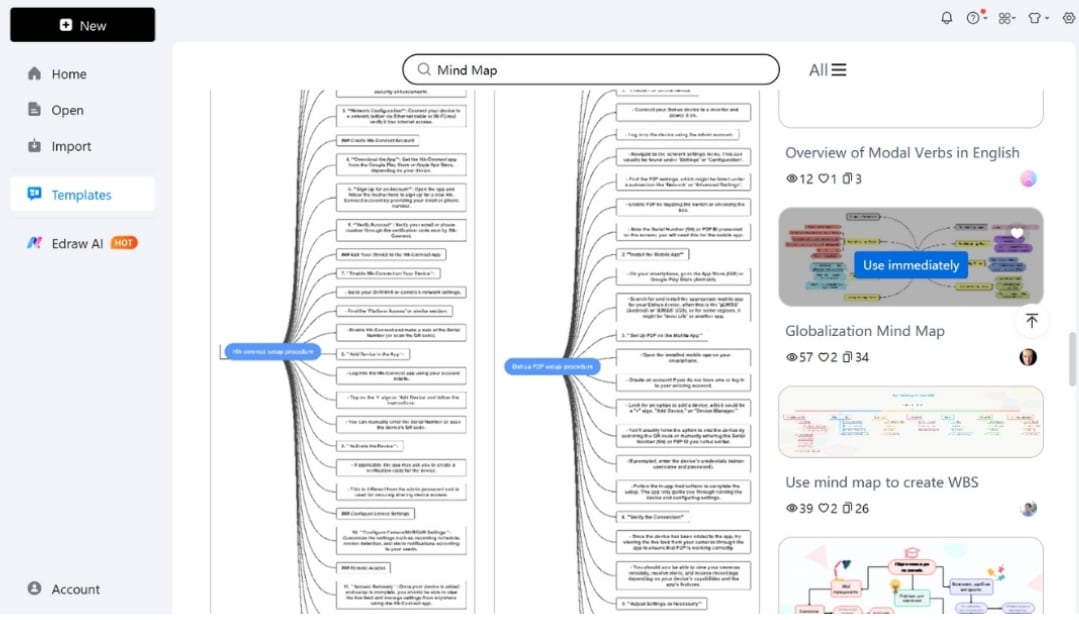Click the views eye icon under Globalization
This screenshot has width=1079, height=620.
pyautogui.click(x=791, y=357)
